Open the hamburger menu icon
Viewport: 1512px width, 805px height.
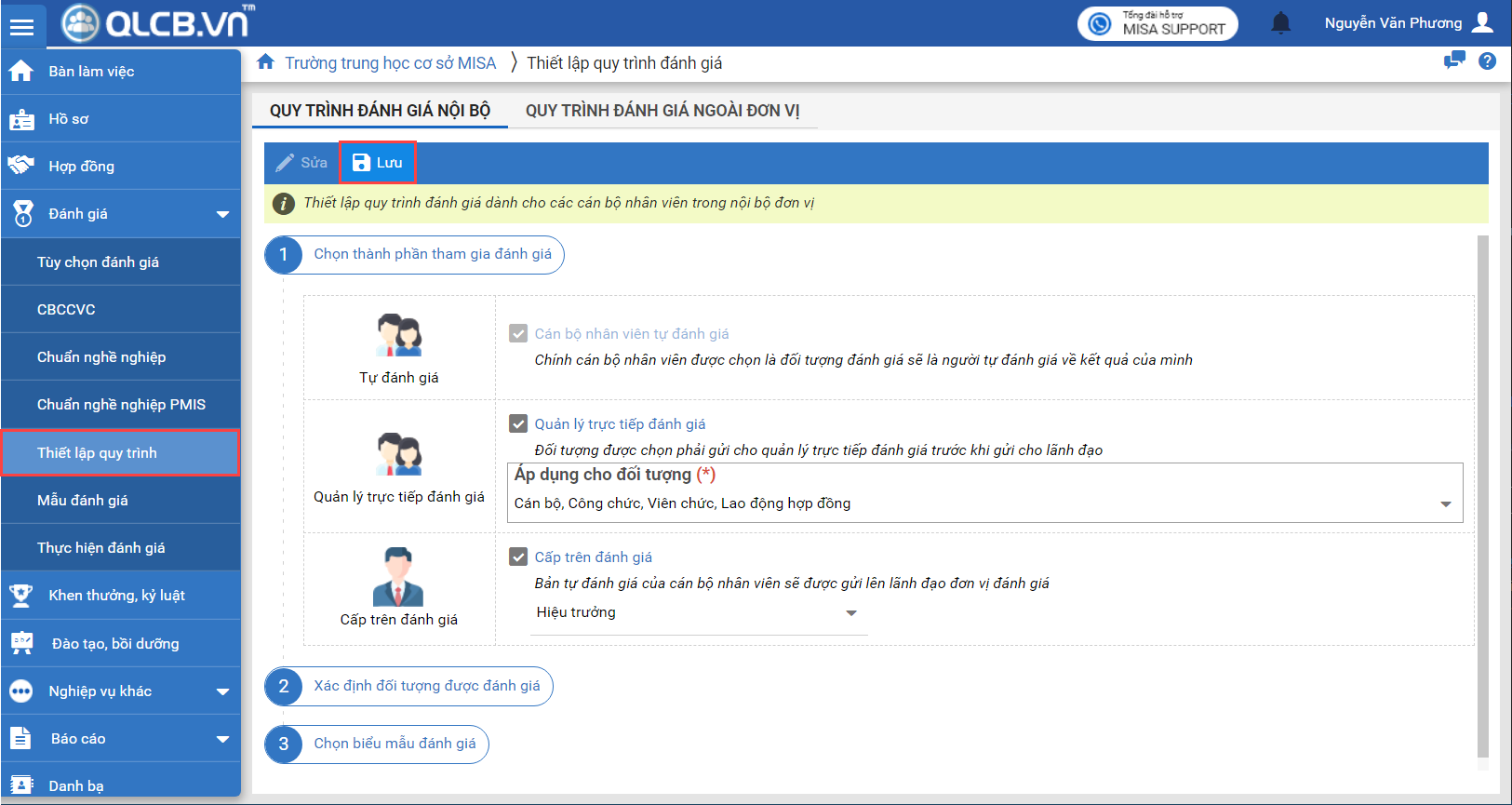click(21, 26)
